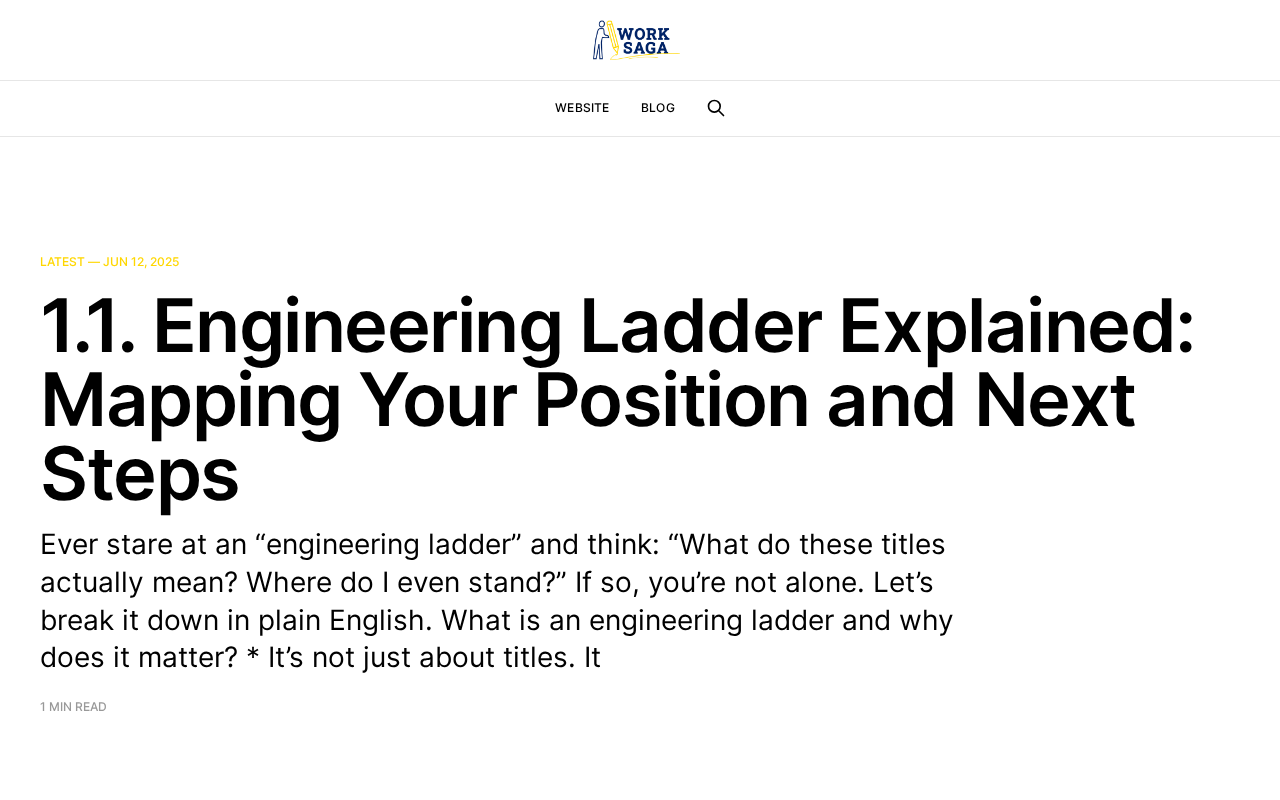Viewport: 1280px width, 800px height.
Task: Select the "WORK SAGA" text in logo
Action: click(645, 41)
